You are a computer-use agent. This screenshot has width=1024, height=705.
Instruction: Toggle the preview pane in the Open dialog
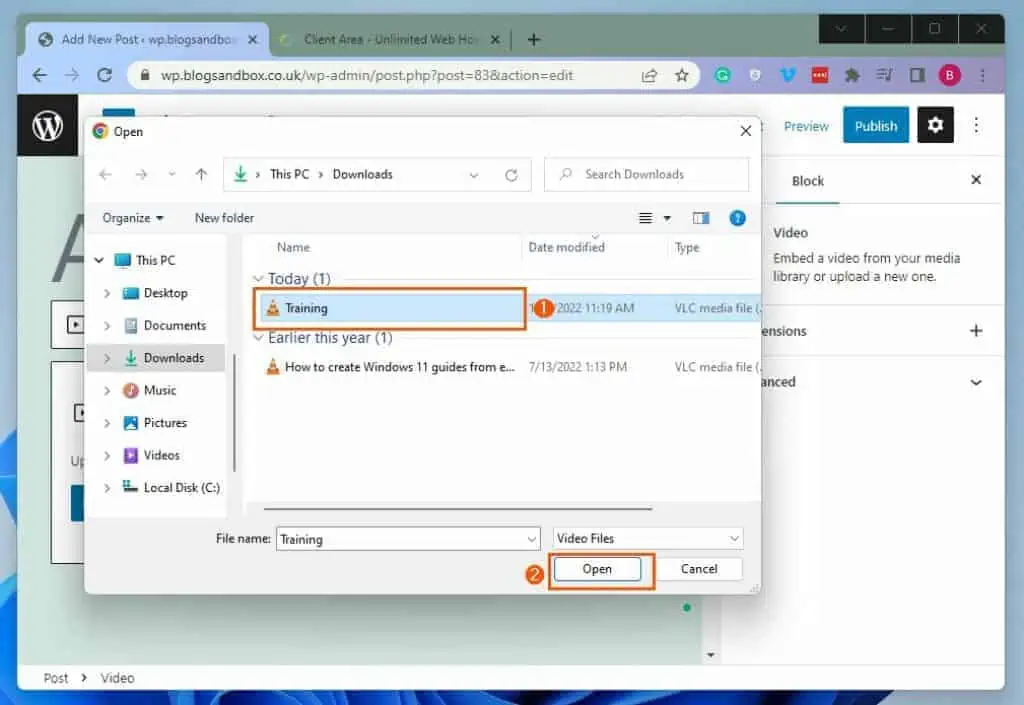point(700,218)
